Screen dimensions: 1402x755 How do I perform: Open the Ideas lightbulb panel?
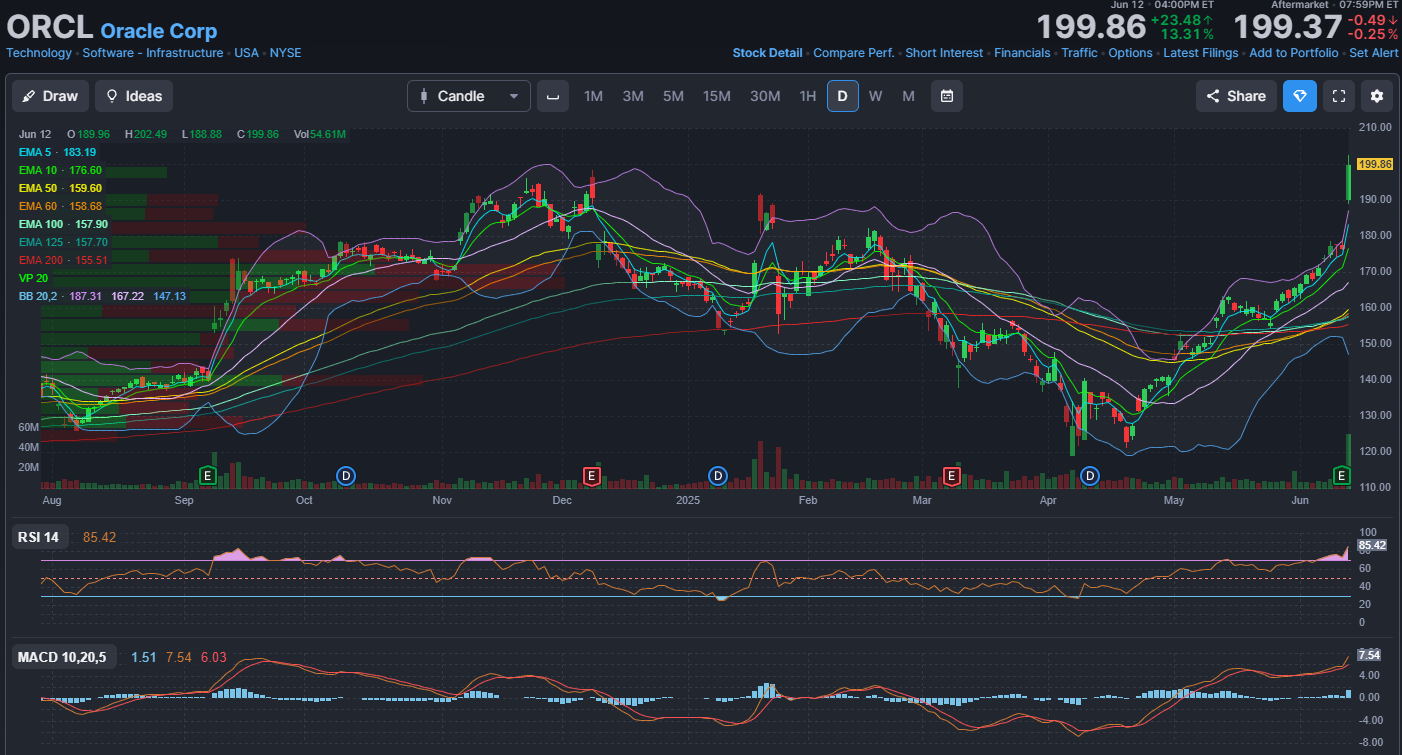point(134,96)
